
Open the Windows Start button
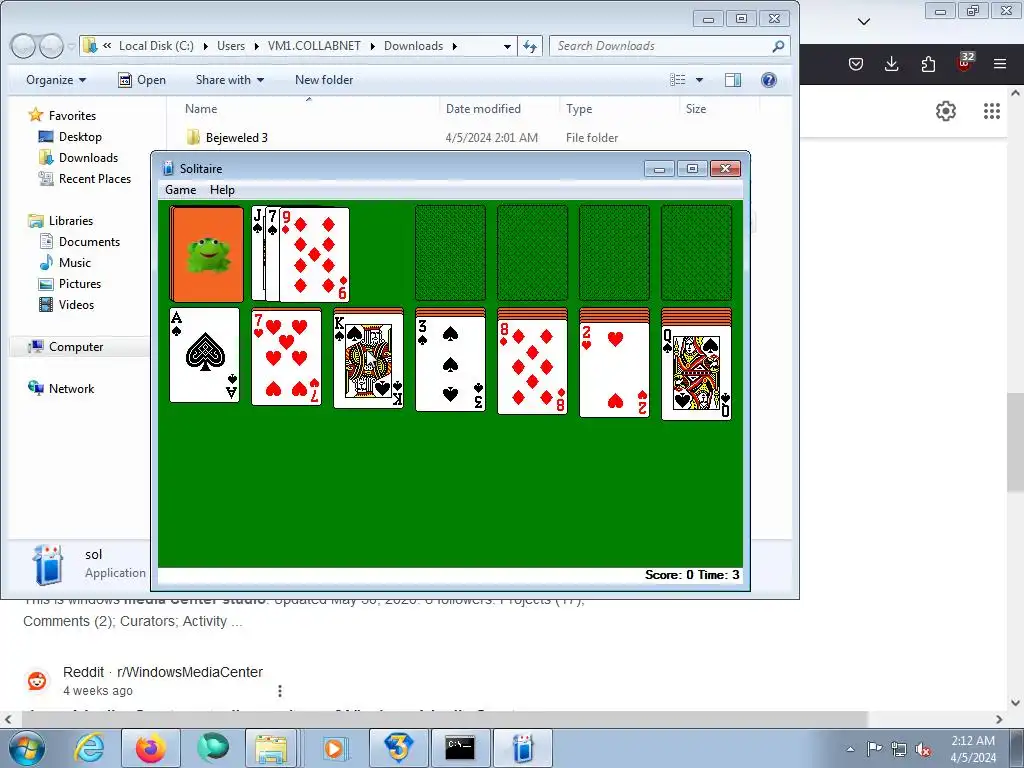tap(27, 748)
